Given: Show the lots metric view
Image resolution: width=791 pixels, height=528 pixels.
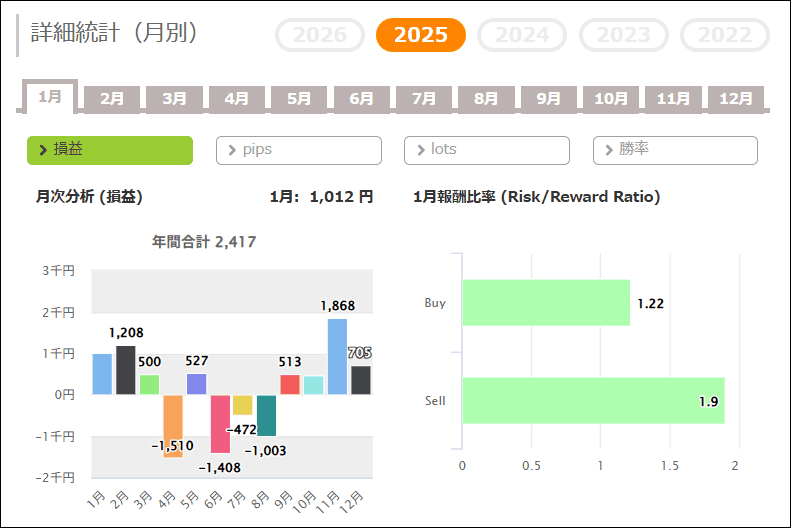Looking at the screenshot, I should pyautogui.click(x=486, y=150).
